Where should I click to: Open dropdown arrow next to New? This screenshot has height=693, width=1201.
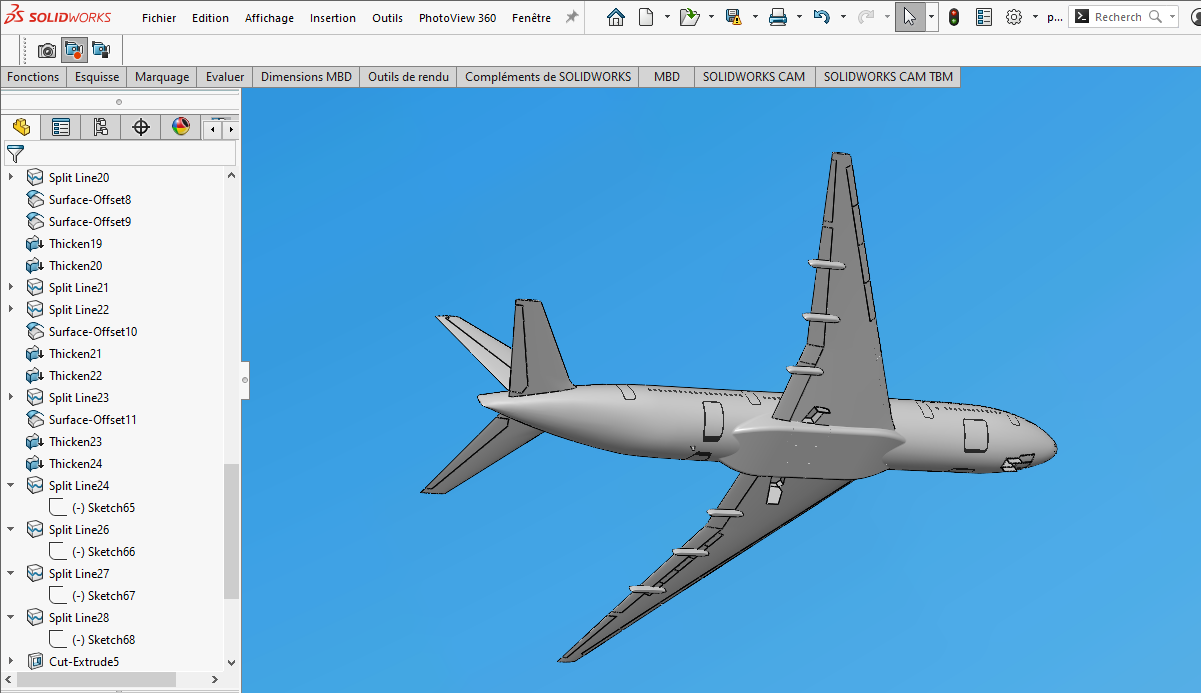point(667,17)
